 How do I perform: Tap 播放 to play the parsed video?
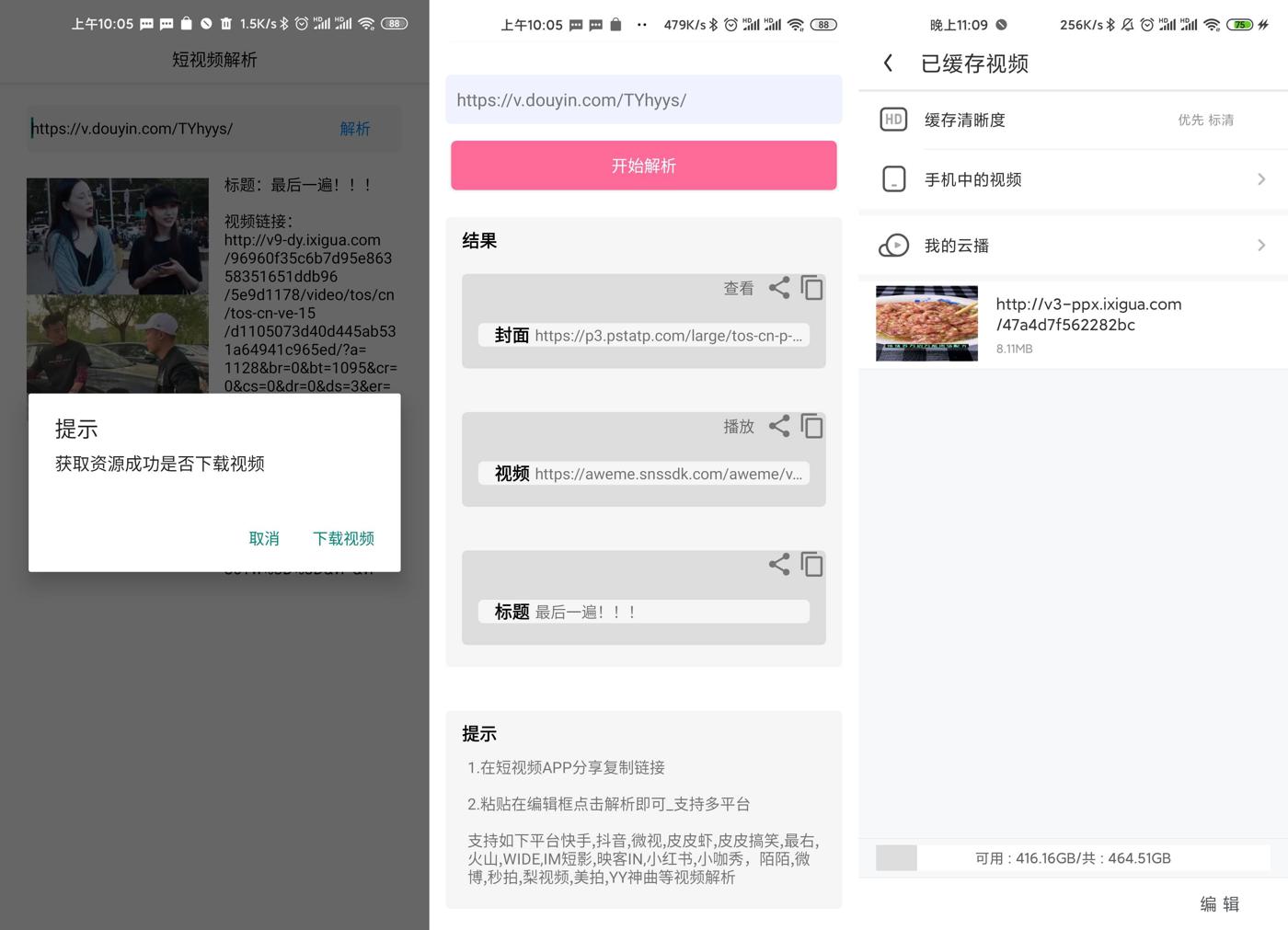tap(738, 427)
